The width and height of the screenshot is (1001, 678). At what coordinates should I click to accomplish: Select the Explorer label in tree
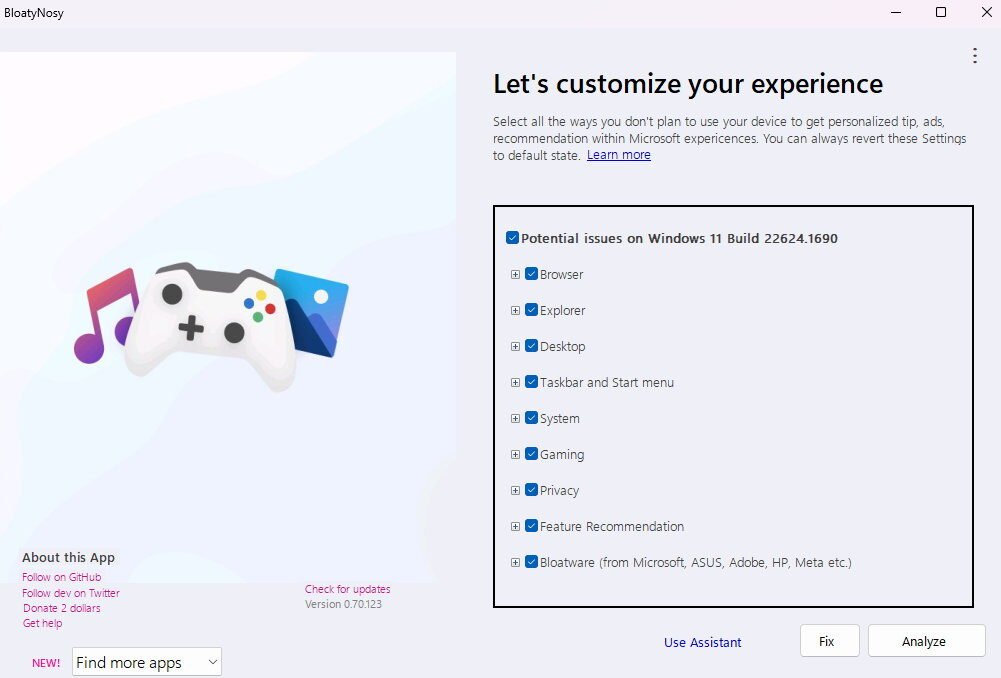point(562,310)
